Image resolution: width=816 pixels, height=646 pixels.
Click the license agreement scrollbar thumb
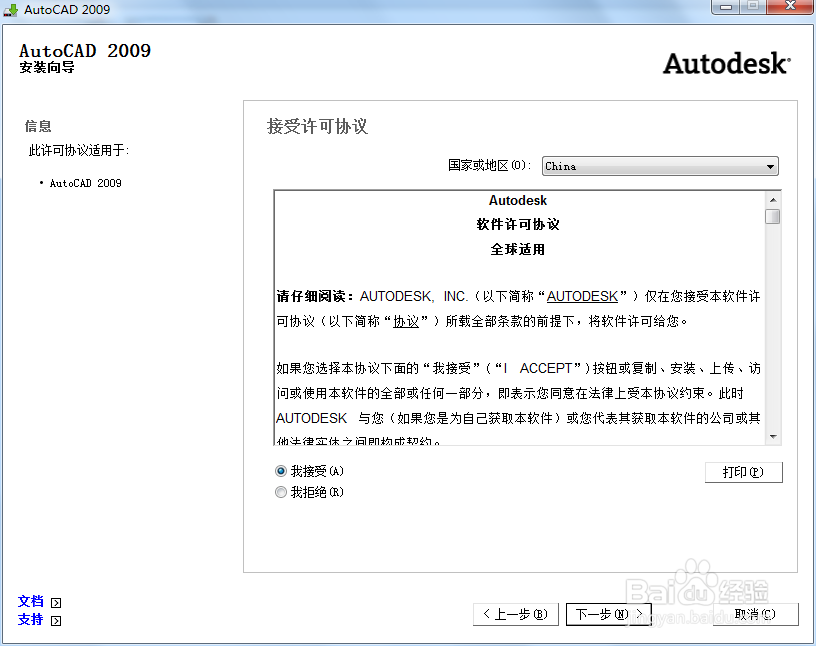point(773,216)
